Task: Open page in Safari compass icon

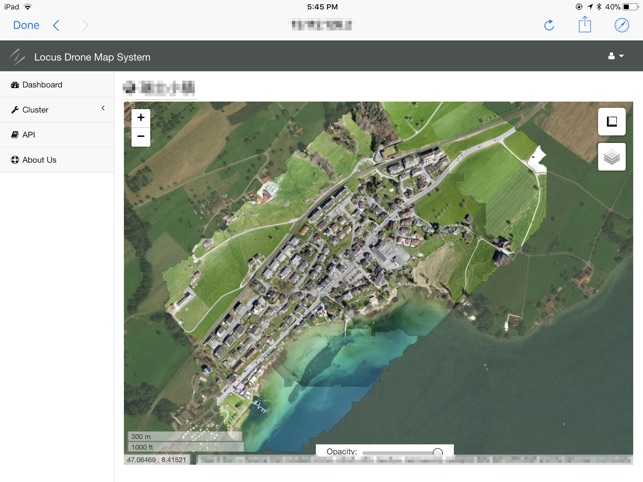Action: coord(622,25)
